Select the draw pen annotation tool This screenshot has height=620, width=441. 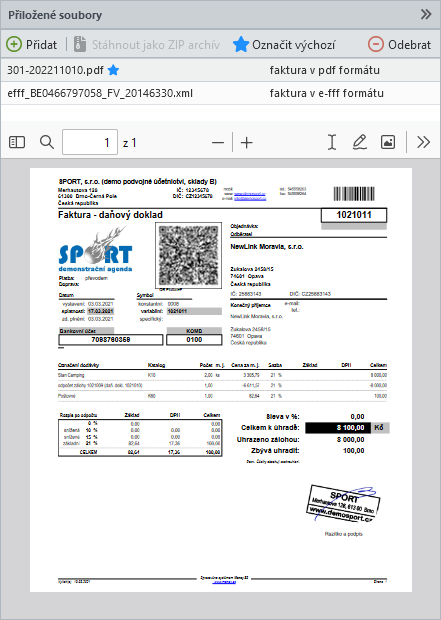(x=360, y=142)
